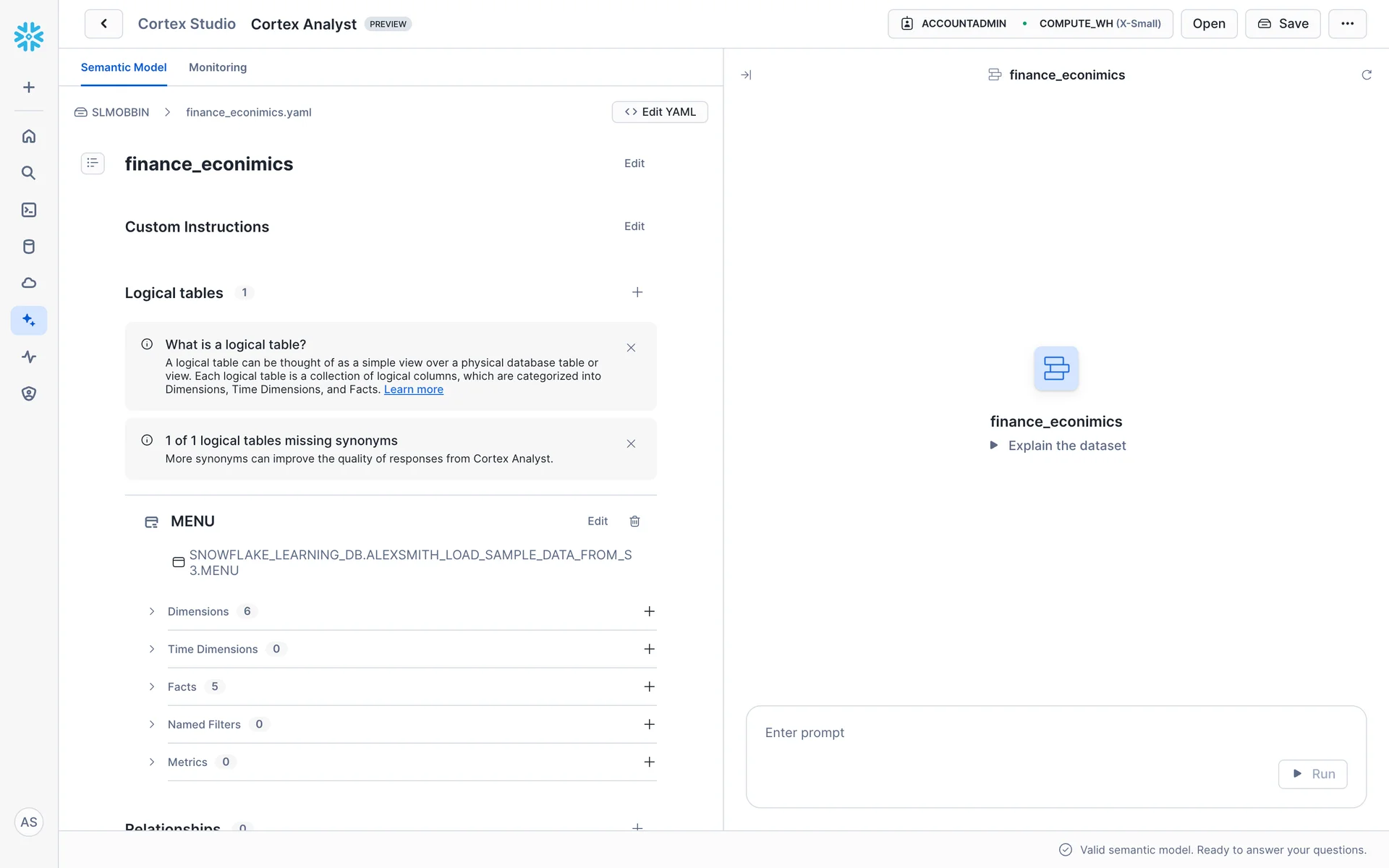1389x868 pixels.
Task: Collapse the right chat panel
Action: pyautogui.click(x=746, y=75)
